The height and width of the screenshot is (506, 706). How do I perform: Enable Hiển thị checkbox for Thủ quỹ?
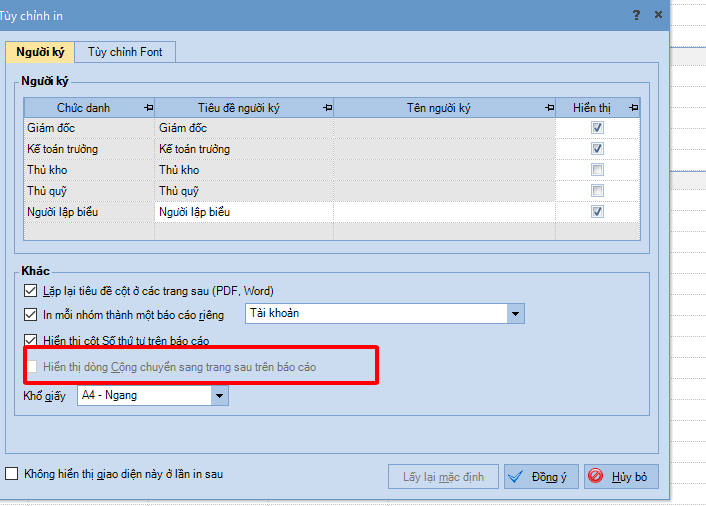point(597,191)
